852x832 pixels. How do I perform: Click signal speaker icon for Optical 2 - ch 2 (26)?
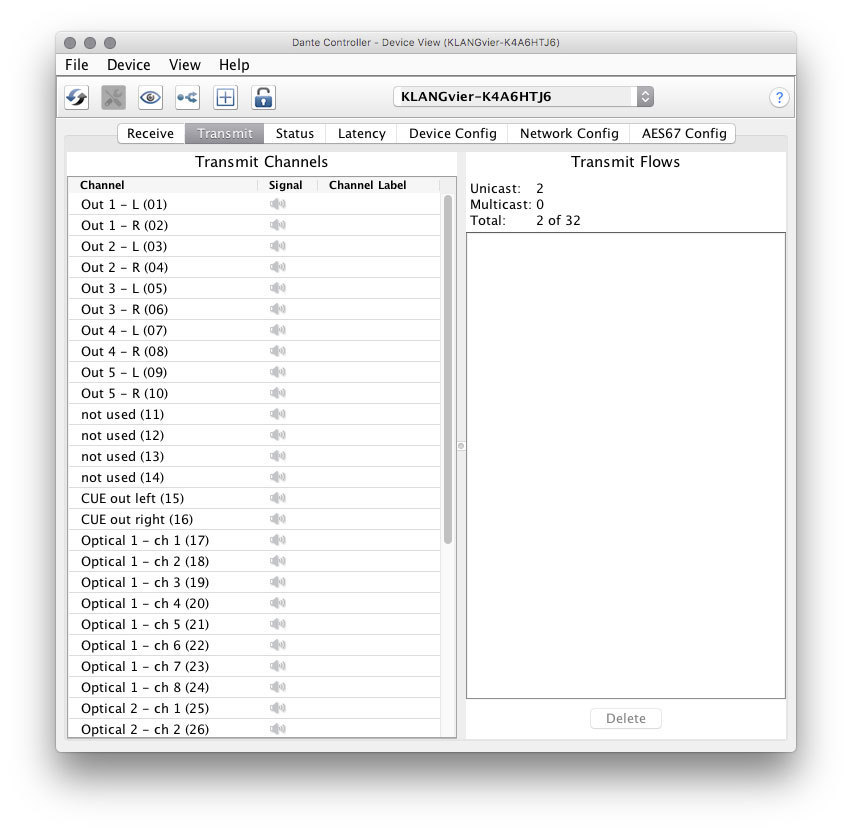pyautogui.click(x=278, y=729)
